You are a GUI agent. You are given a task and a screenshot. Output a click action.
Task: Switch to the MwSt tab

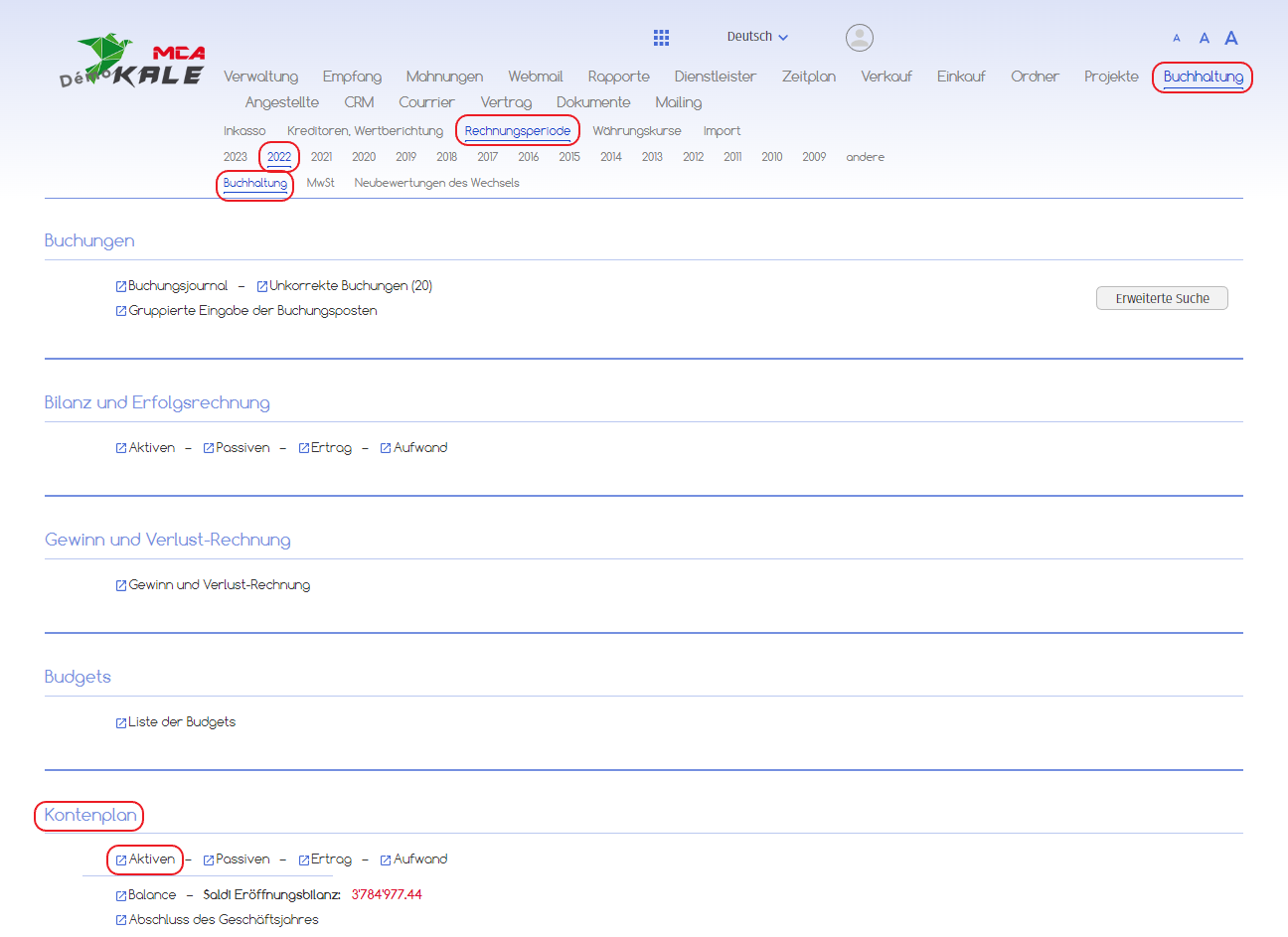320,183
